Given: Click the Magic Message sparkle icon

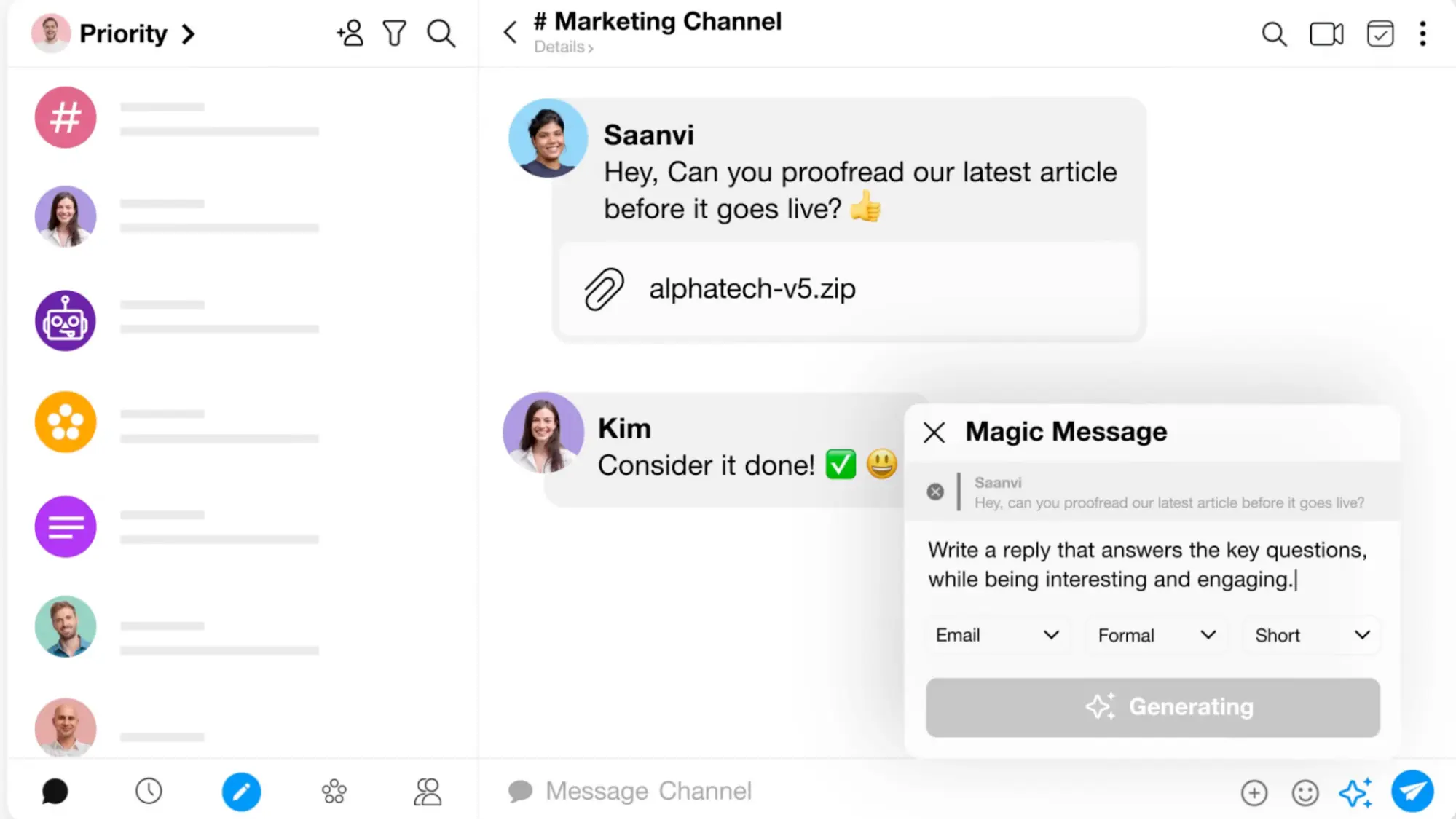Looking at the screenshot, I should pyautogui.click(x=1355, y=792).
